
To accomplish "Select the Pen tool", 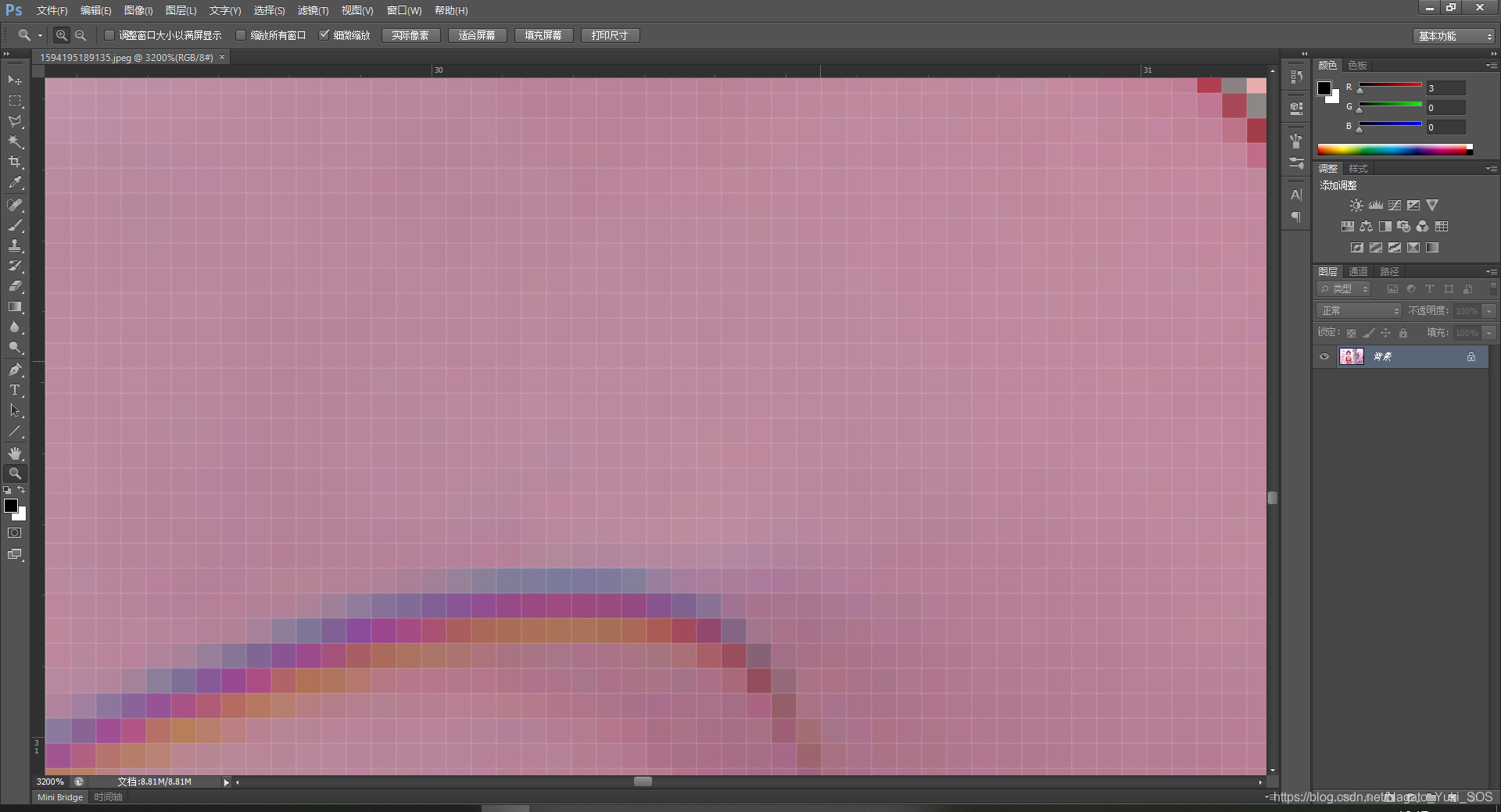I will pyautogui.click(x=15, y=370).
